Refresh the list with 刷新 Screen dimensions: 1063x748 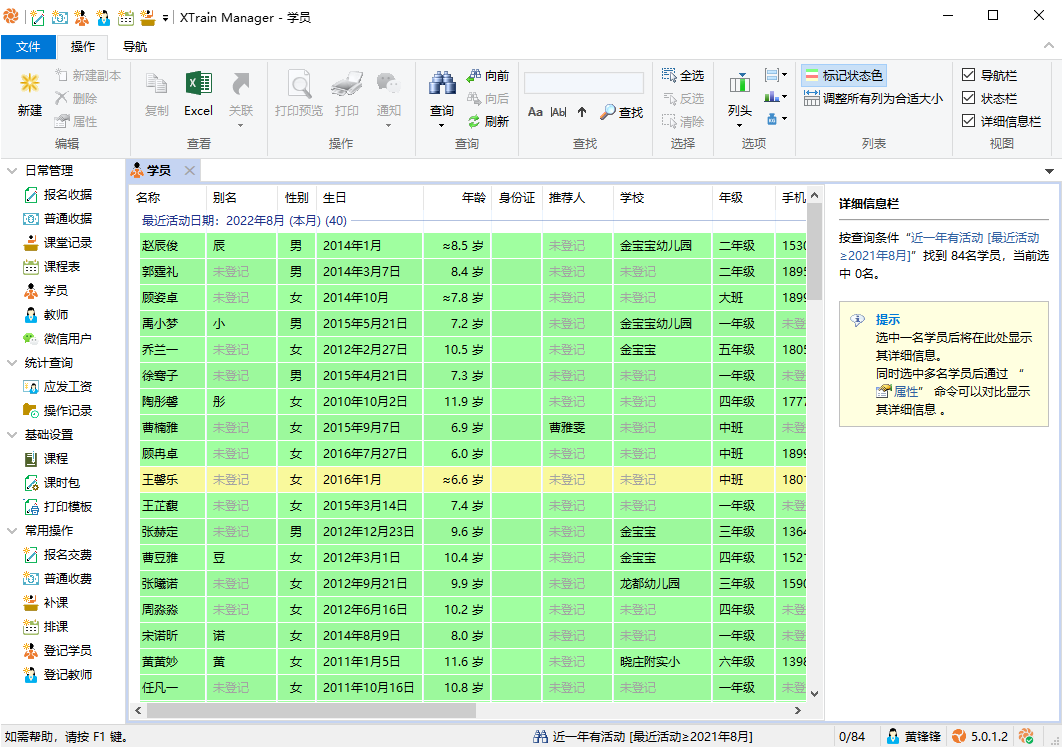[488, 121]
